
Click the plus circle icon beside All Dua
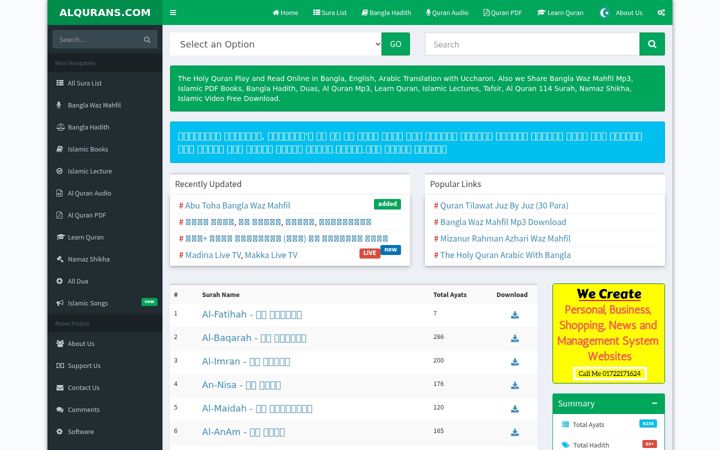(x=59, y=281)
